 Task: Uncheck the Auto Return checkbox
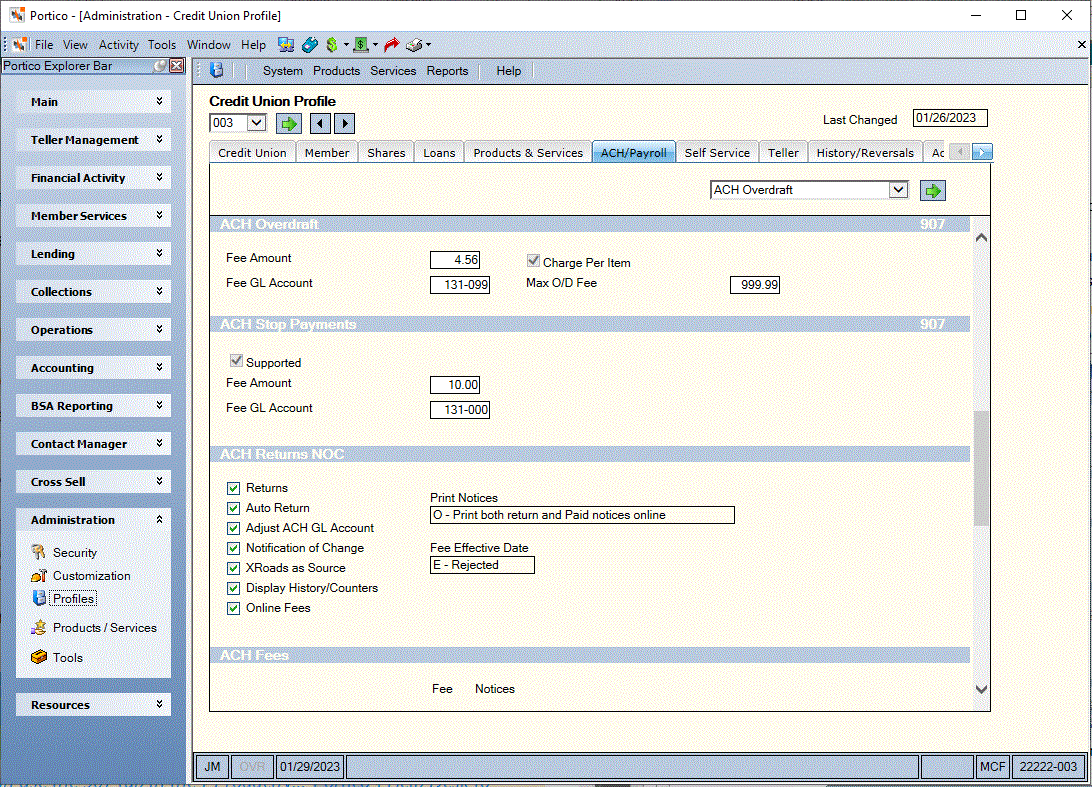pyautogui.click(x=233, y=508)
